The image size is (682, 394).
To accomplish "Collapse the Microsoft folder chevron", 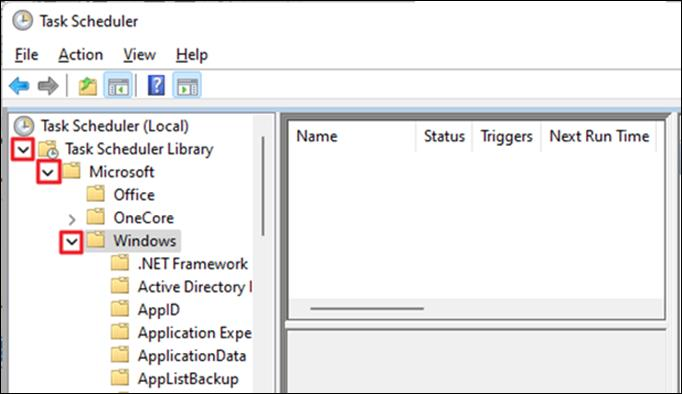I will 48,172.
